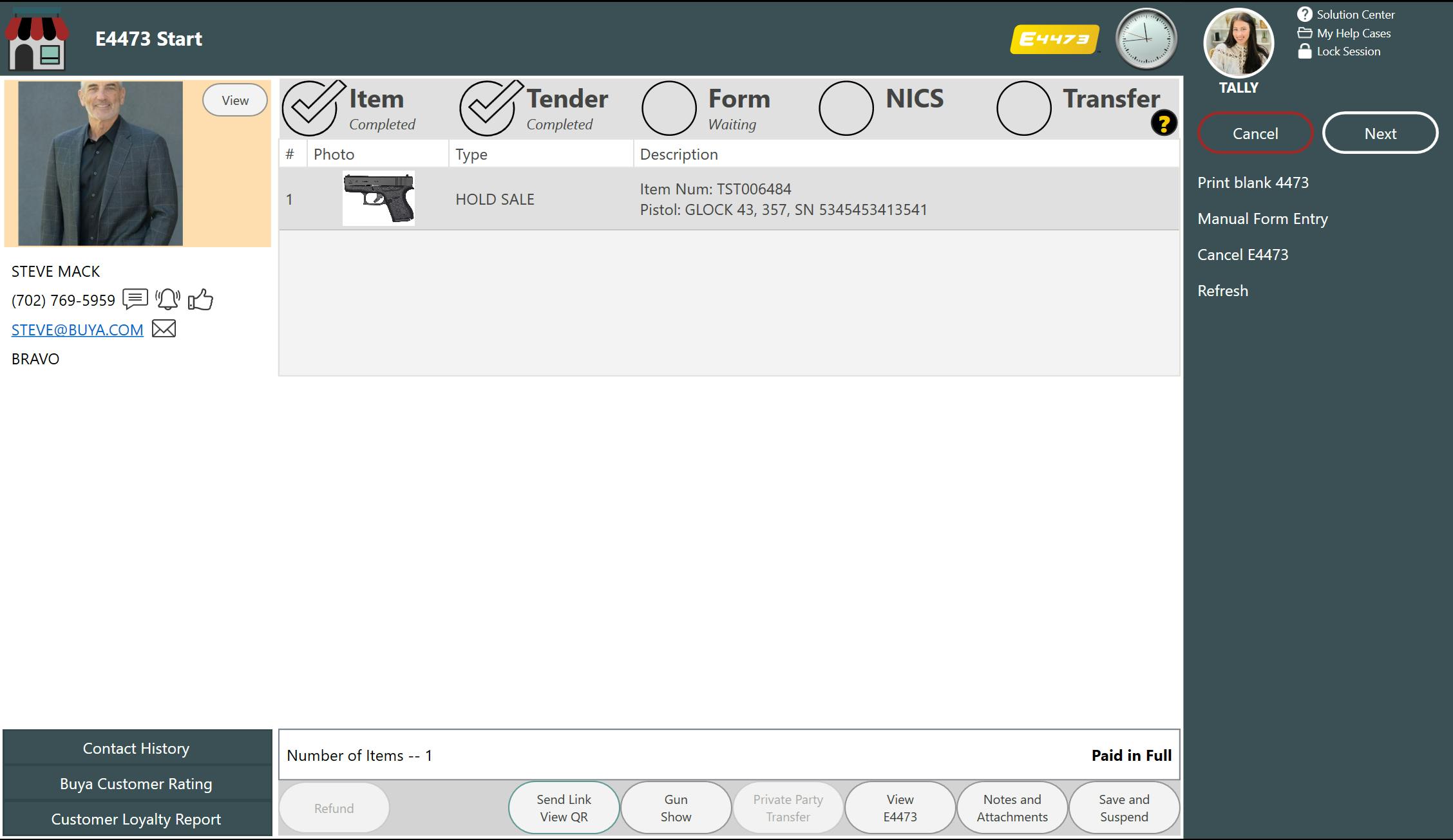1453x840 pixels.
Task: Click the text message icon beside phone
Action: (x=135, y=299)
